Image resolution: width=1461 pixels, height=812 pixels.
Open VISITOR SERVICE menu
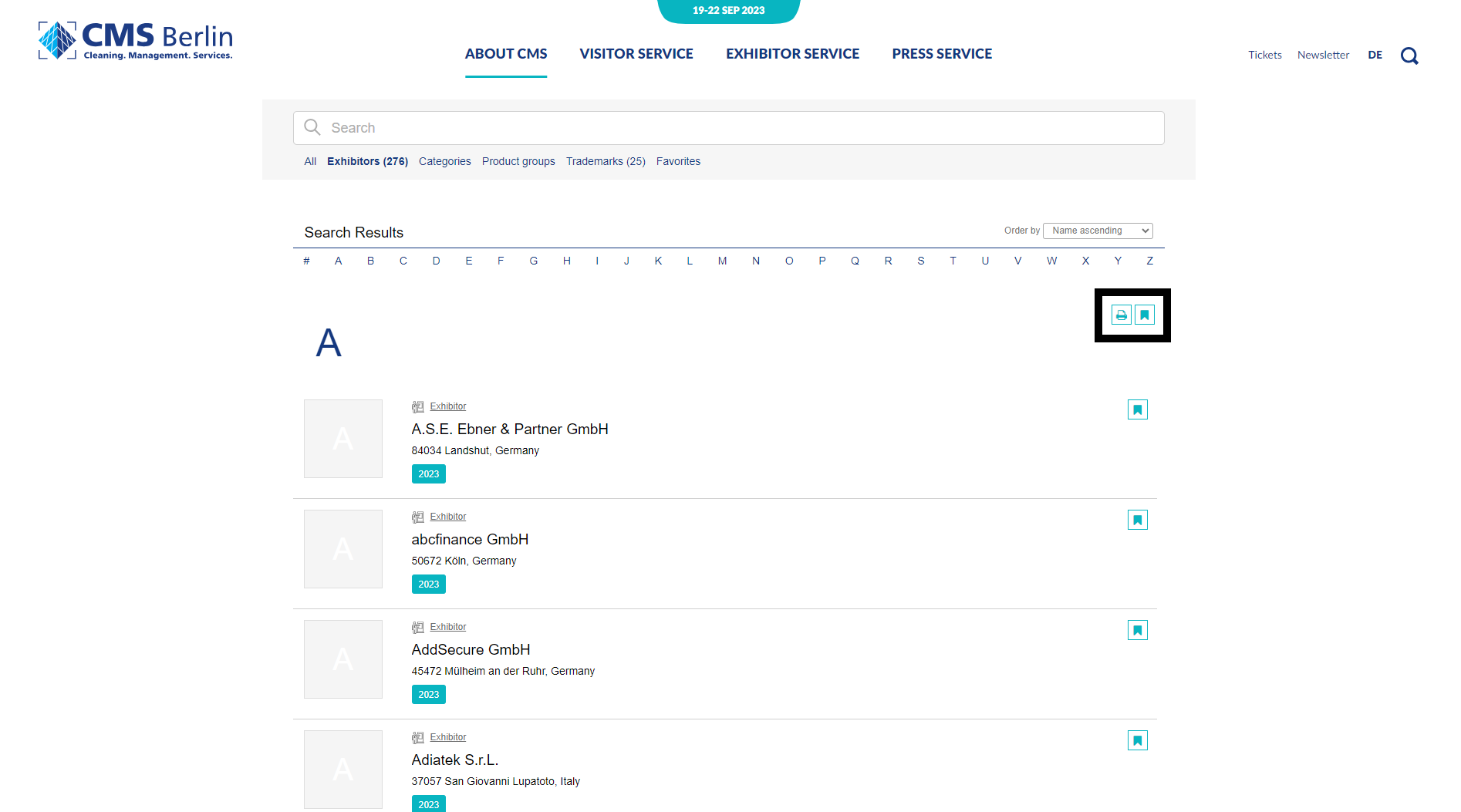click(x=636, y=54)
